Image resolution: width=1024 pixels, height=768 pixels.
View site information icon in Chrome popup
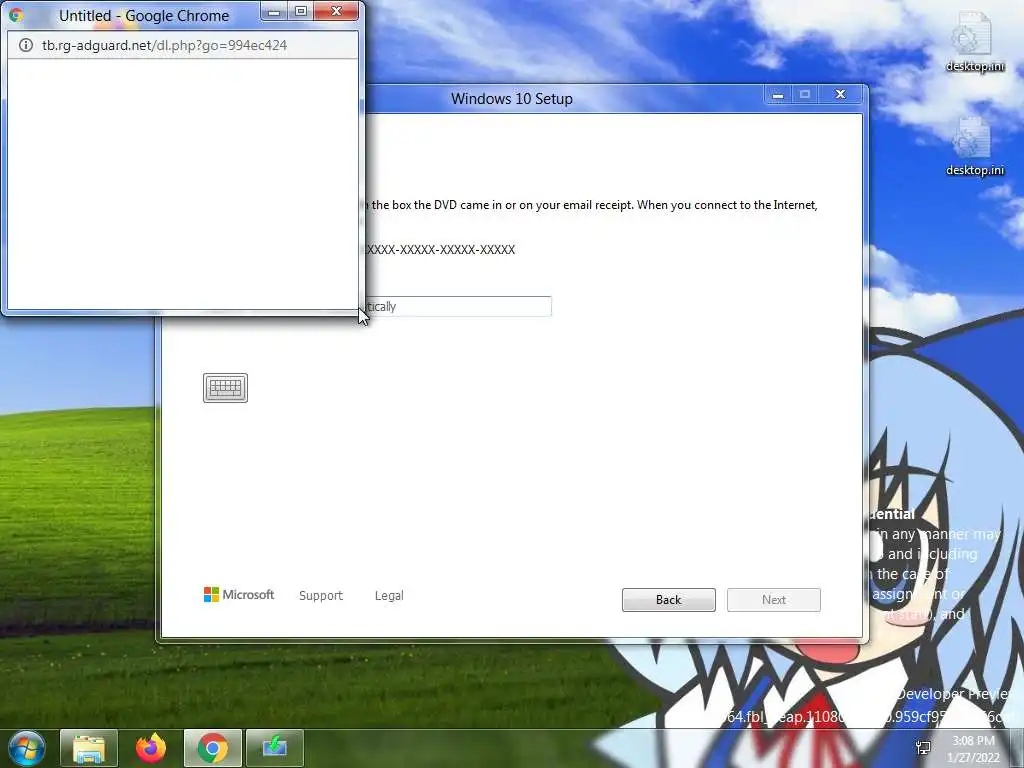pos(25,45)
